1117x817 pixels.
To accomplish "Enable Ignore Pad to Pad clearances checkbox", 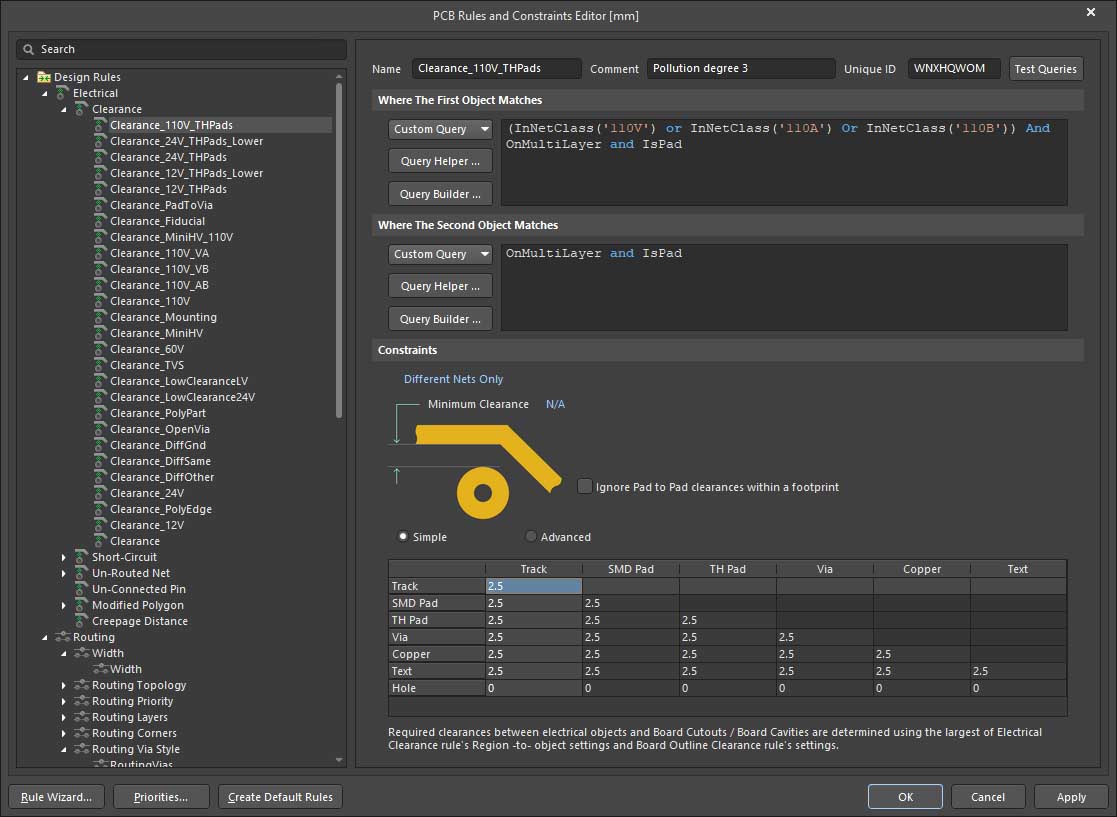I will pyautogui.click(x=585, y=487).
